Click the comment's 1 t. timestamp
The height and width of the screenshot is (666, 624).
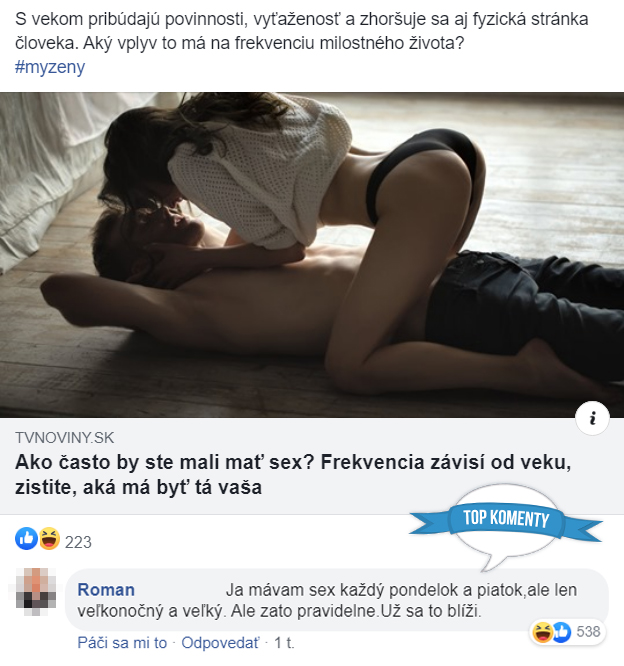[x=284, y=643]
